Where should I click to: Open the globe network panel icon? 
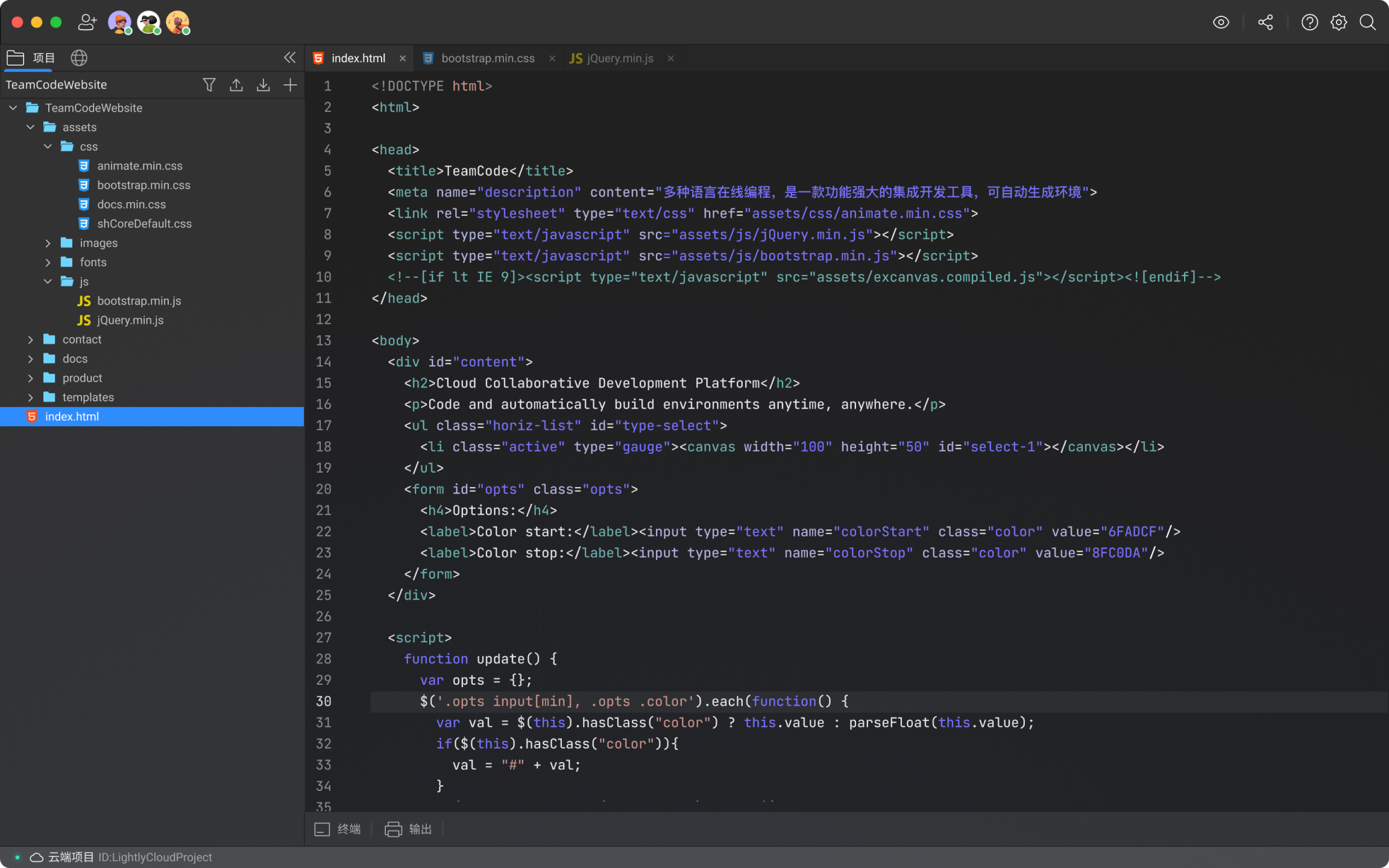click(79, 58)
